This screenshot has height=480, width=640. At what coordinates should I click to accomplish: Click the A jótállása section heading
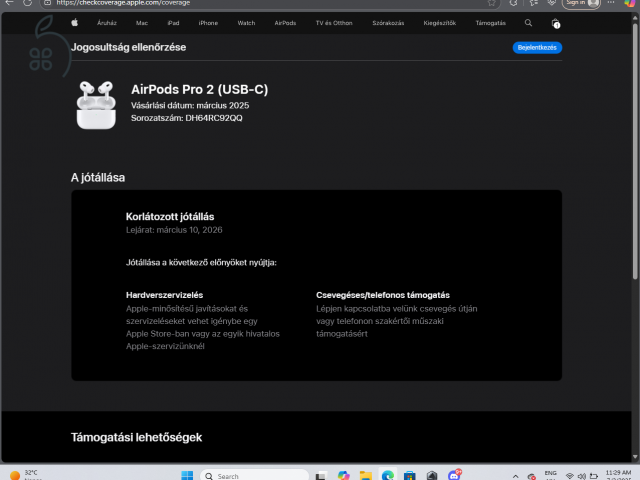tap(98, 178)
